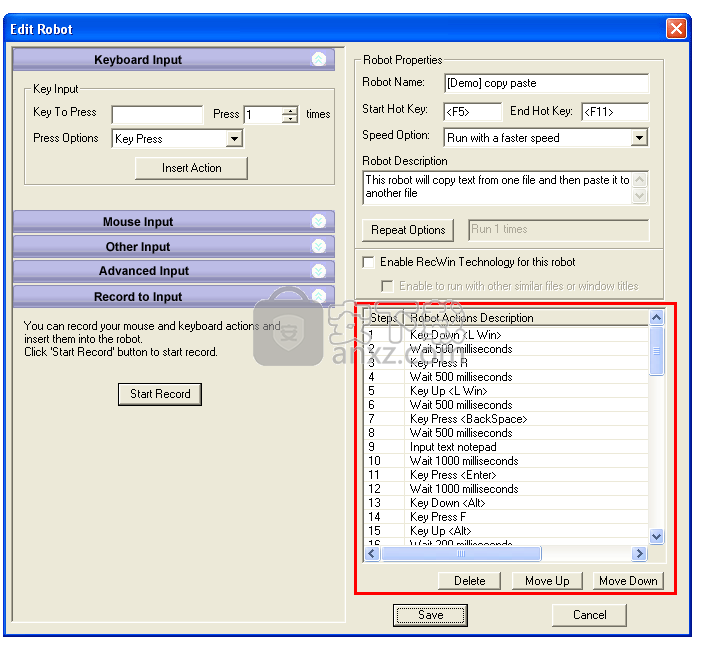Select step 4 Wait 500 milliseconds
722x656 pixels.
pos(507,377)
